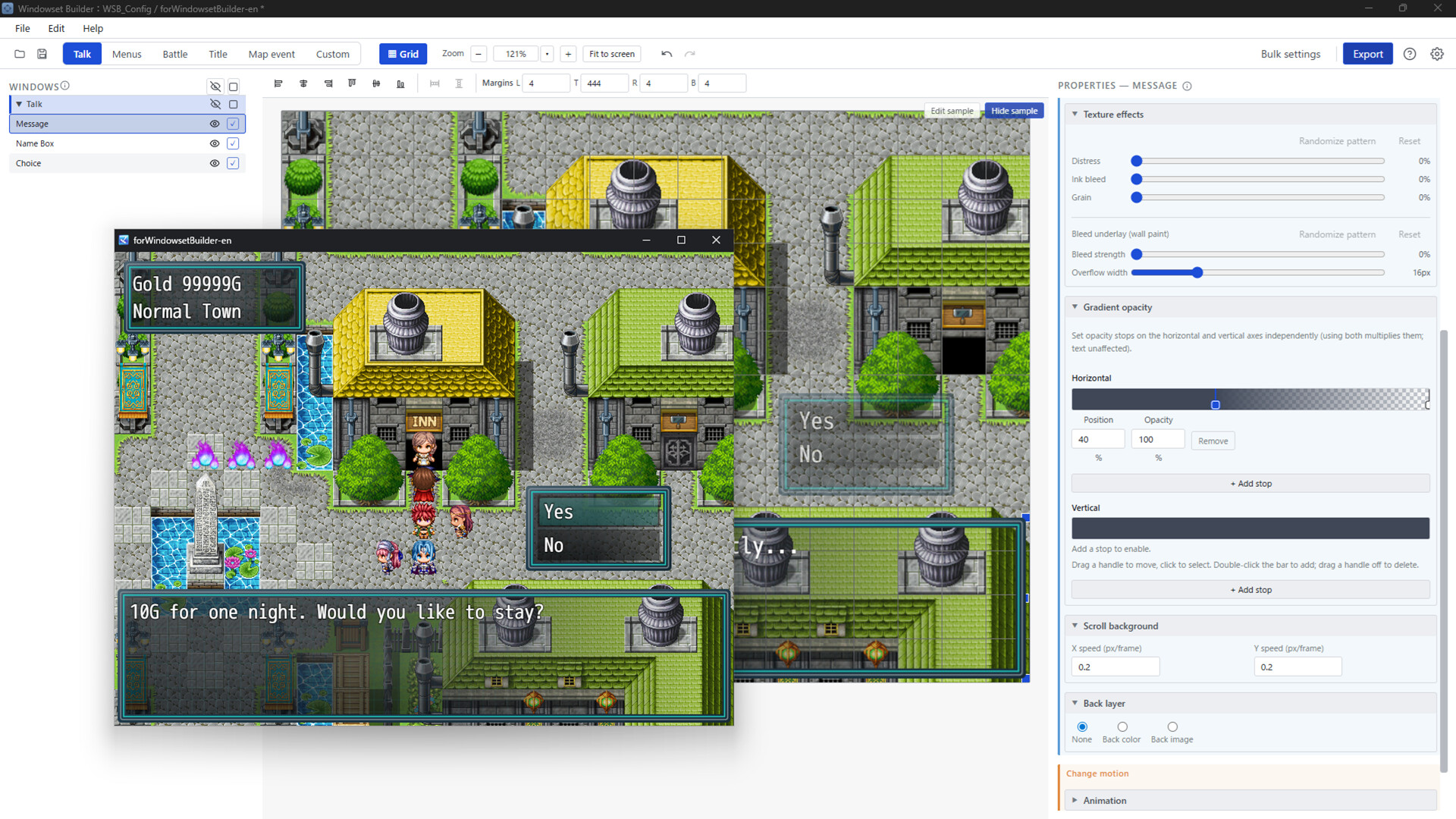Switch to the Battle tab
The image size is (1456, 819).
(175, 54)
